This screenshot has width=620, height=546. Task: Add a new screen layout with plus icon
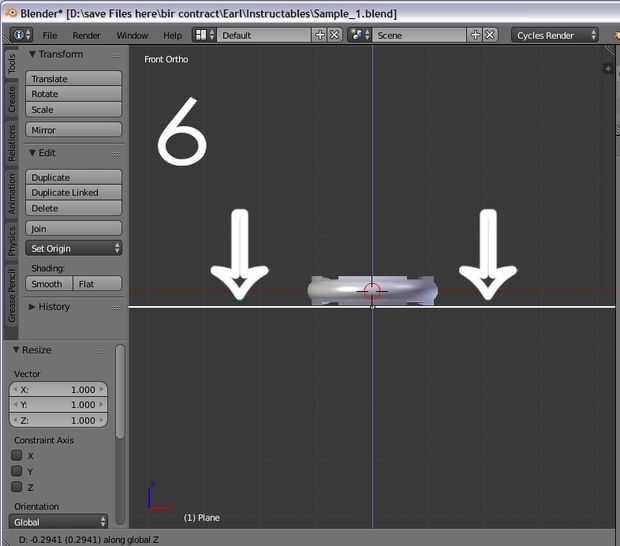[x=319, y=35]
